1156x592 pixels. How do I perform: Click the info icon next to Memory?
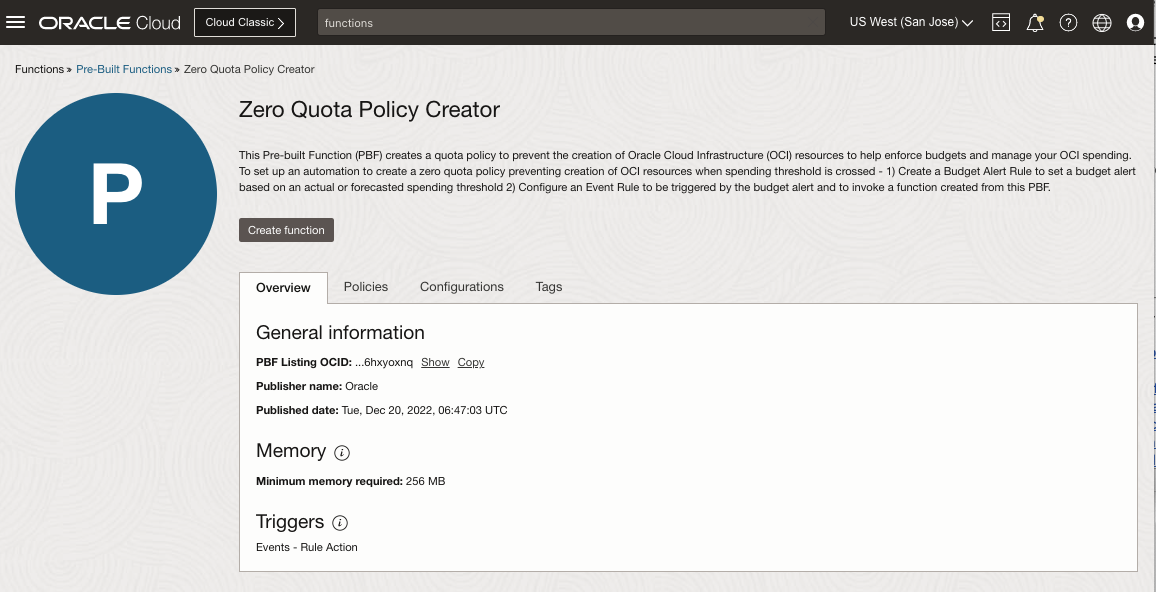click(341, 453)
